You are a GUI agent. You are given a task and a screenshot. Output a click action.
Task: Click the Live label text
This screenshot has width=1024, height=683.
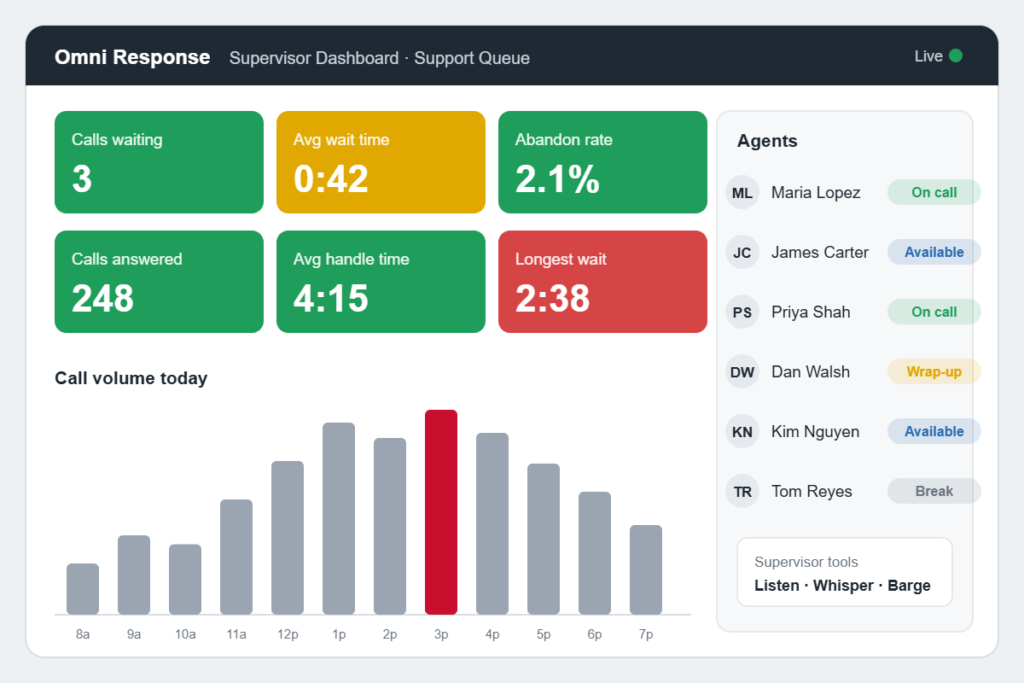tap(928, 56)
